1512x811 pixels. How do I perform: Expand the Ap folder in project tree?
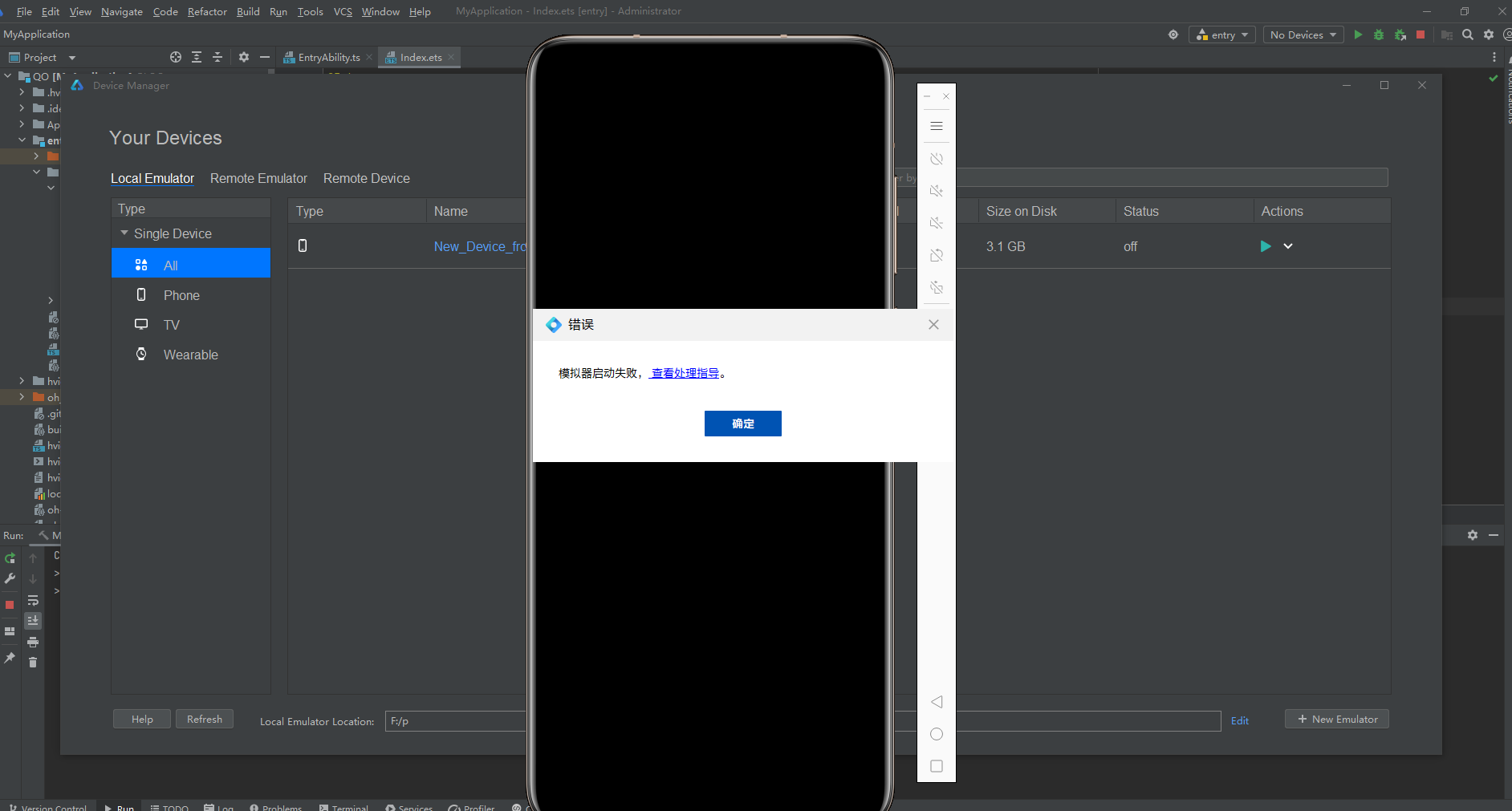22,124
